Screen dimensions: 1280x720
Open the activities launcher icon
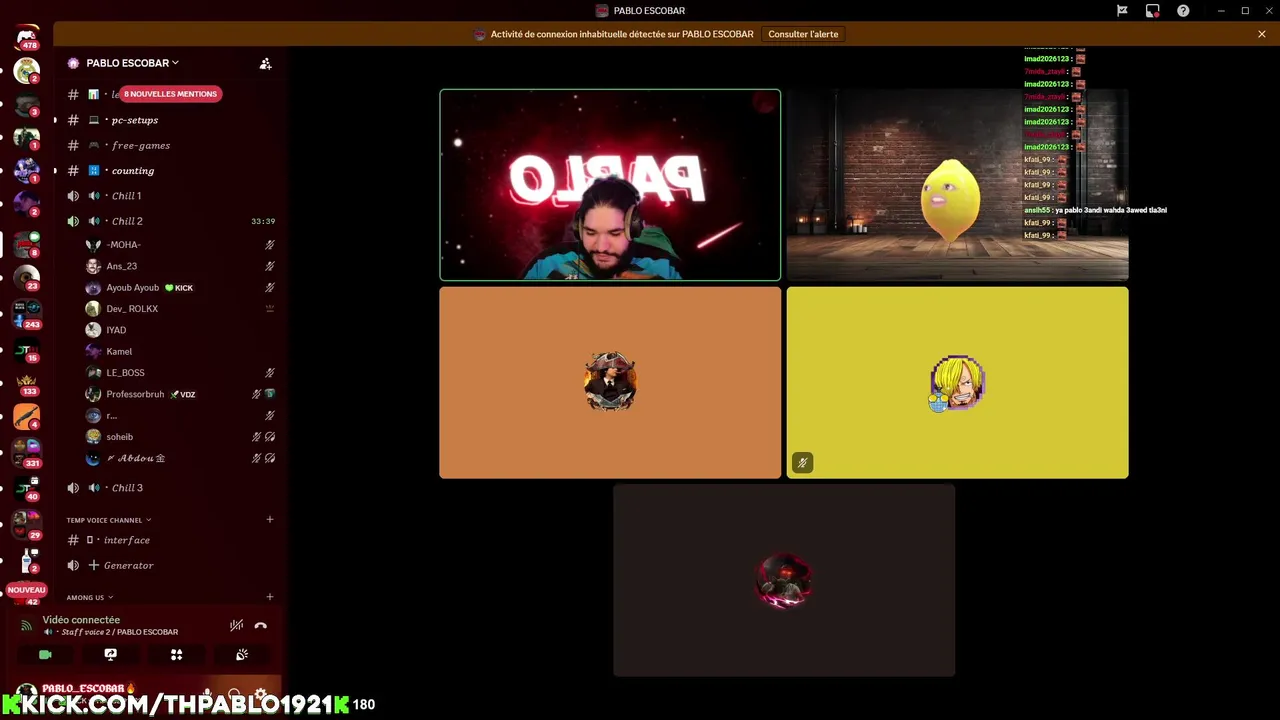(x=176, y=655)
